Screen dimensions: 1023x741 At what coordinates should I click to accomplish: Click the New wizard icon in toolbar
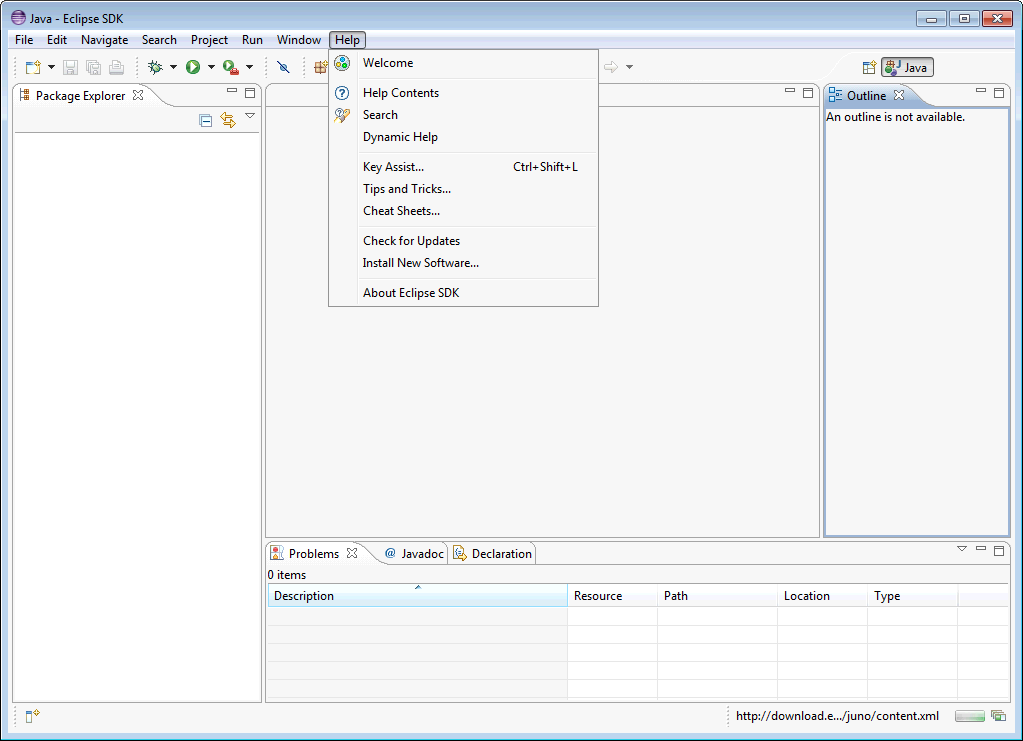(33, 67)
